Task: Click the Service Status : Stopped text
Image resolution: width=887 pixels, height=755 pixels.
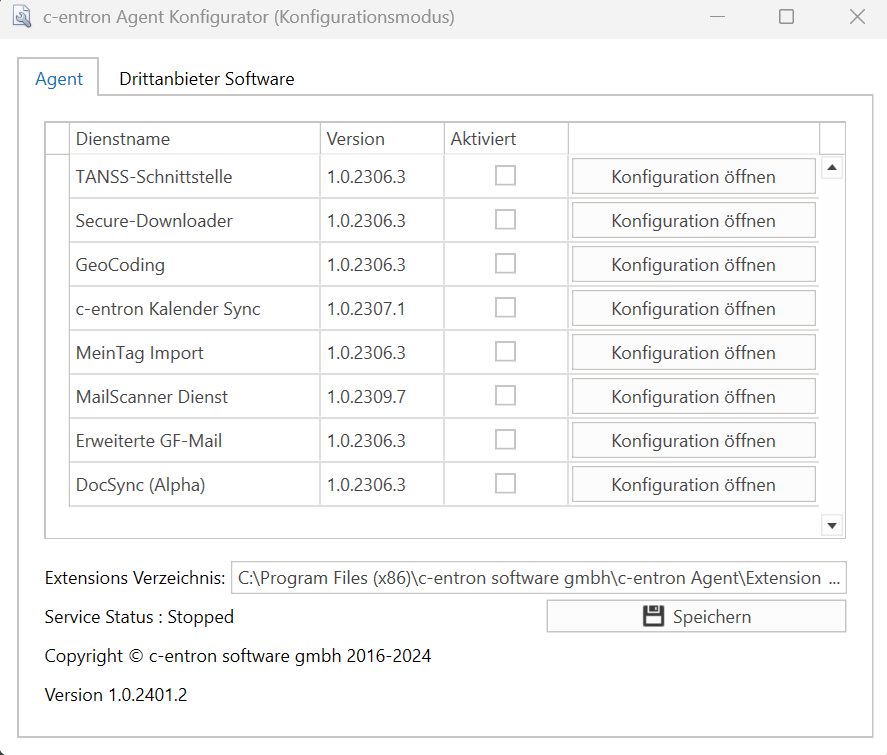Action: coord(139,616)
